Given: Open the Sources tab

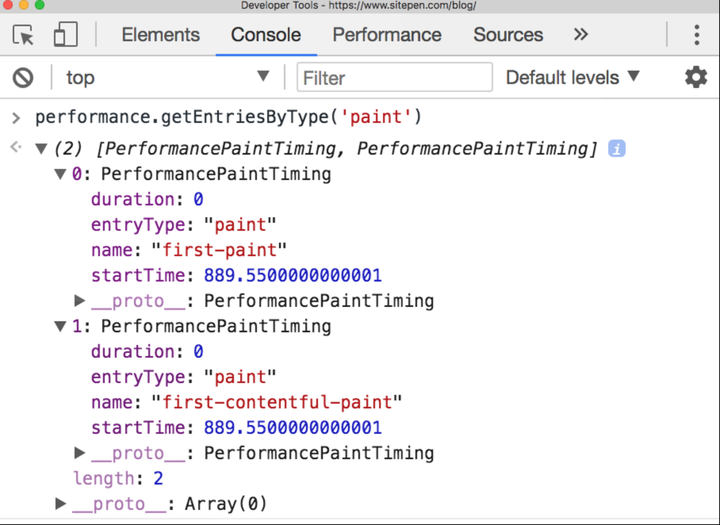Looking at the screenshot, I should [508, 35].
